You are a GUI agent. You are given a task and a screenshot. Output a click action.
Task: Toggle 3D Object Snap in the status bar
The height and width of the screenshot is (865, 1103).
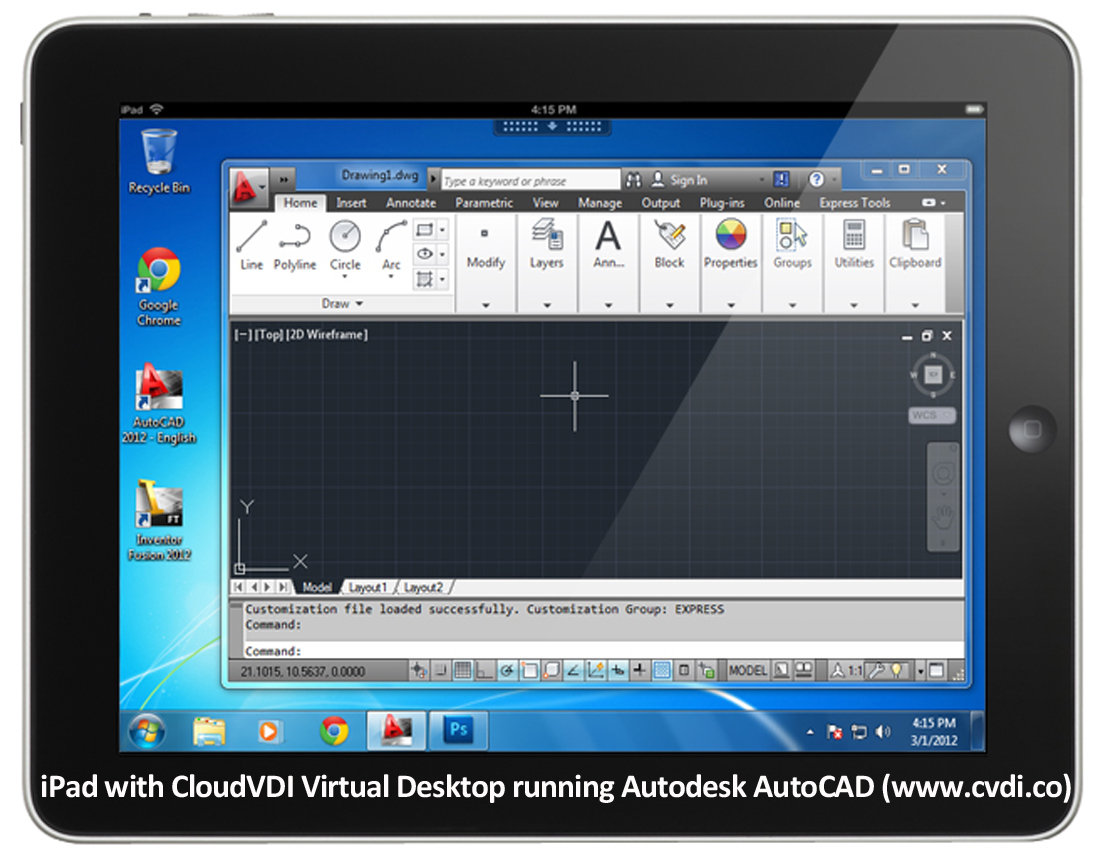tap(552, 671)
